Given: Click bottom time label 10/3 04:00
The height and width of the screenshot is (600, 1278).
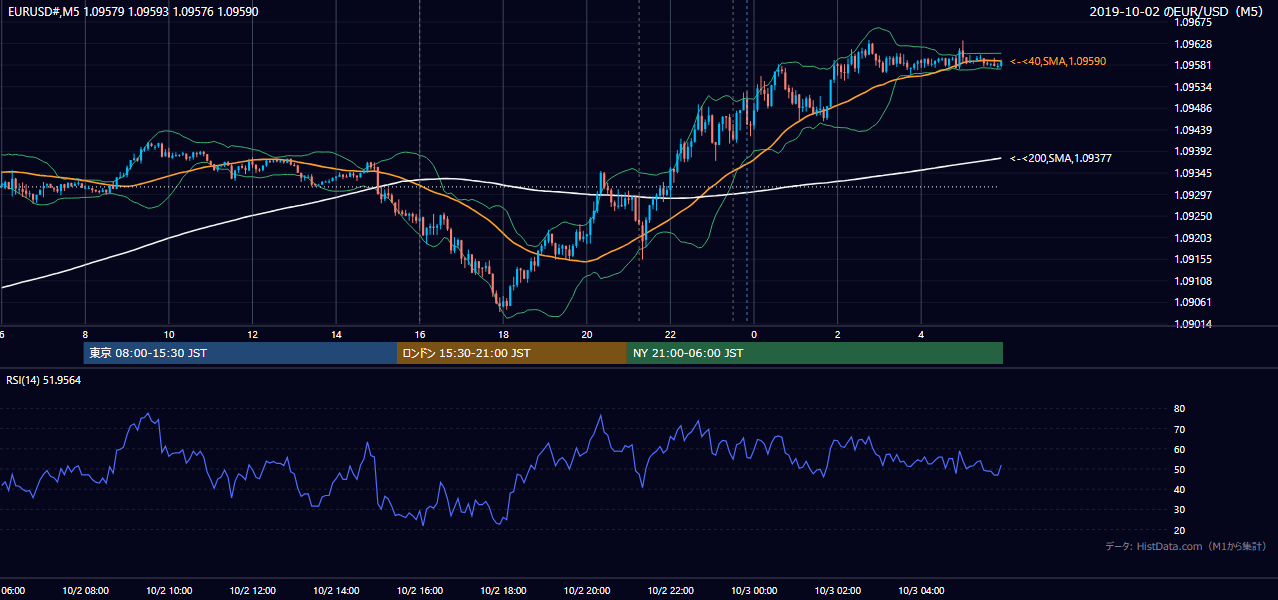Looking at the screenshot, I should tap(921, 591).
